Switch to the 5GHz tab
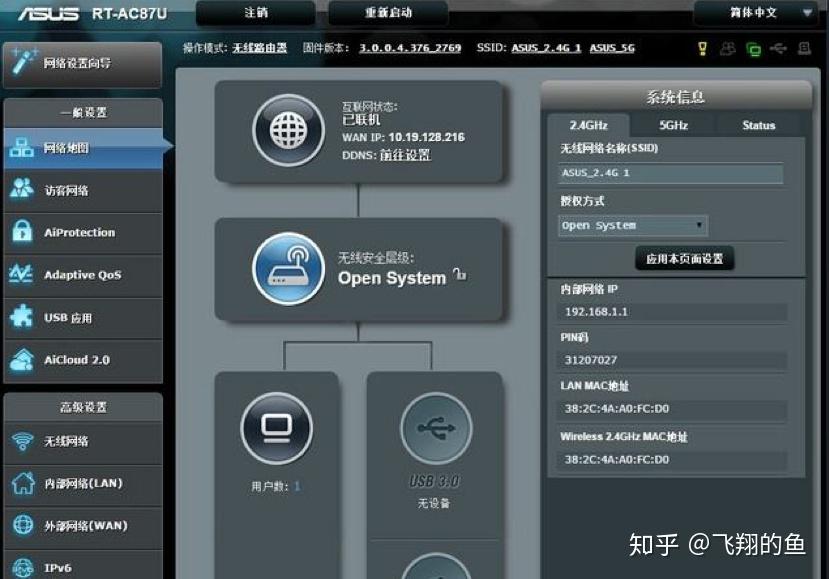The width and height of the screenshot is (829, 579). (673, 125)
